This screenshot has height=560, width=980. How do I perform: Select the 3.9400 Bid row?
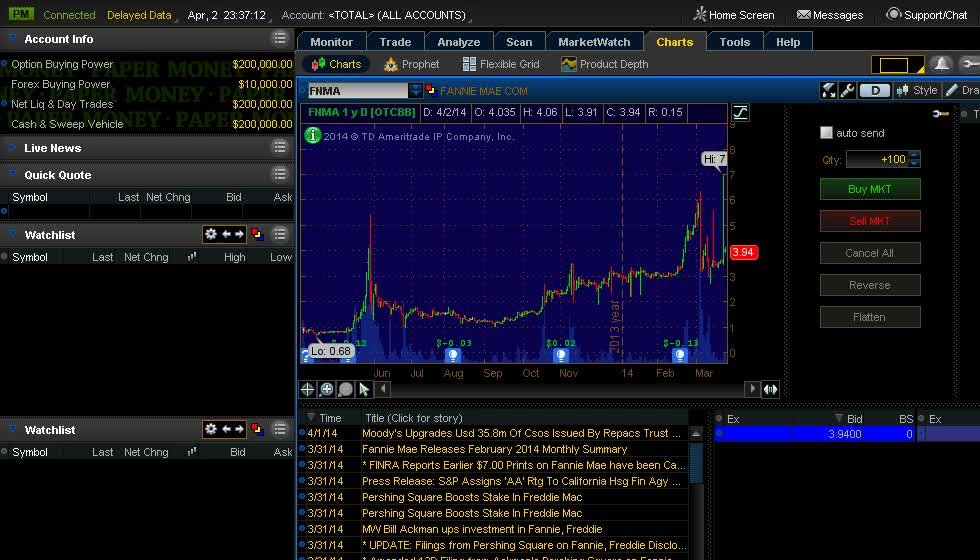coord(815,434)
